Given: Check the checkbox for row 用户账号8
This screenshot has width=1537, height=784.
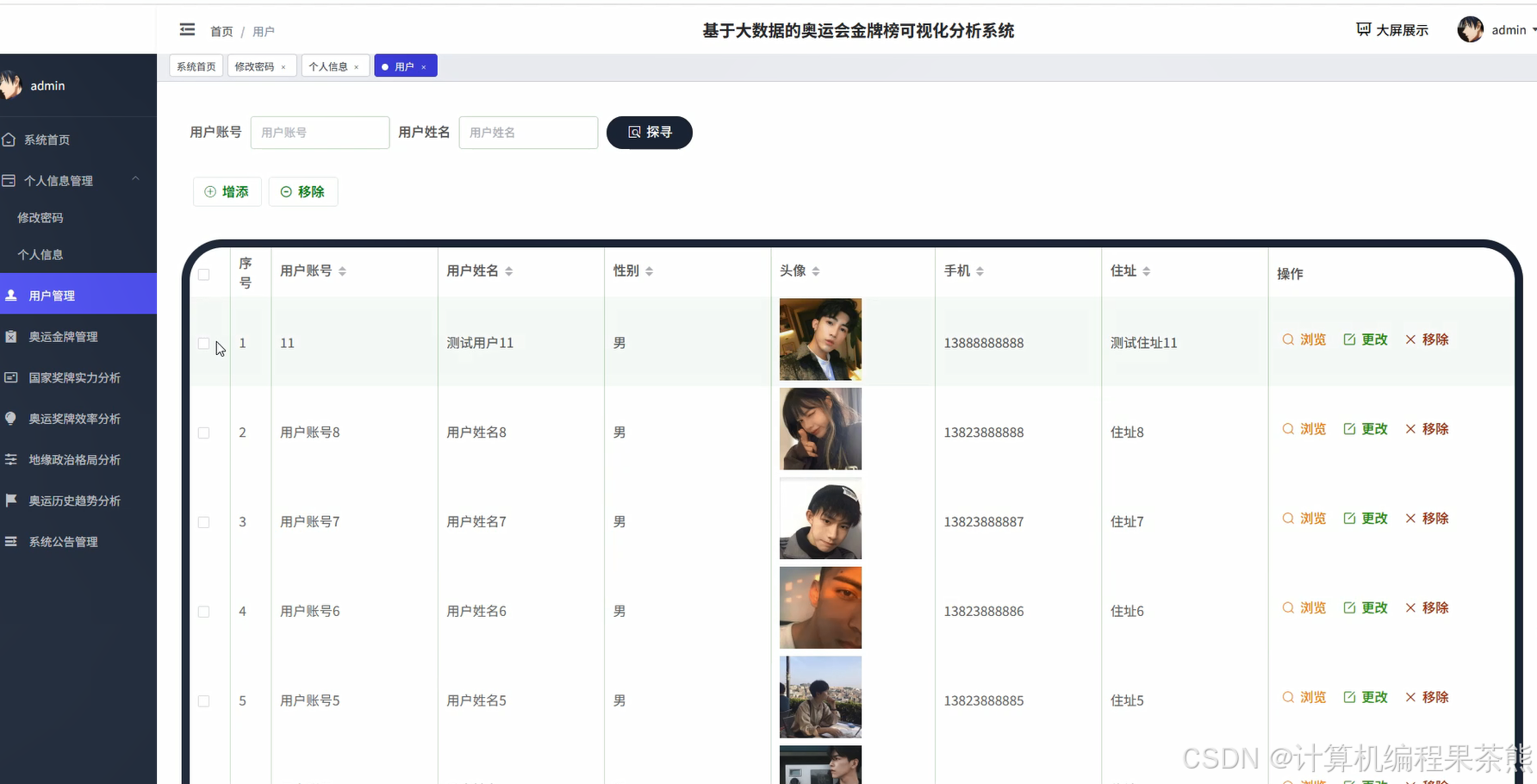Looking at the screenshot, I should click(204, 432).
